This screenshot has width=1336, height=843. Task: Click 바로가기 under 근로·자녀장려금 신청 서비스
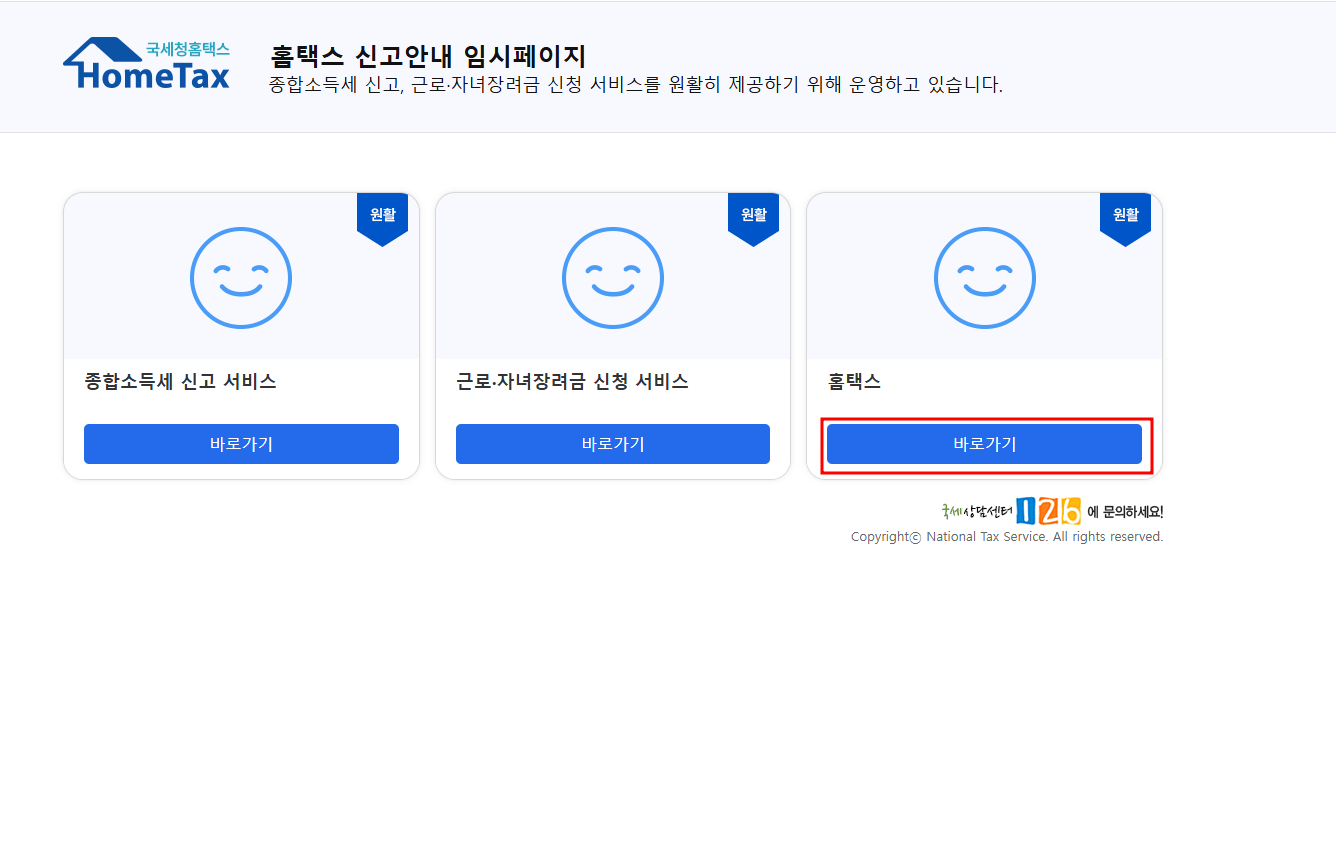click(612, 443)
